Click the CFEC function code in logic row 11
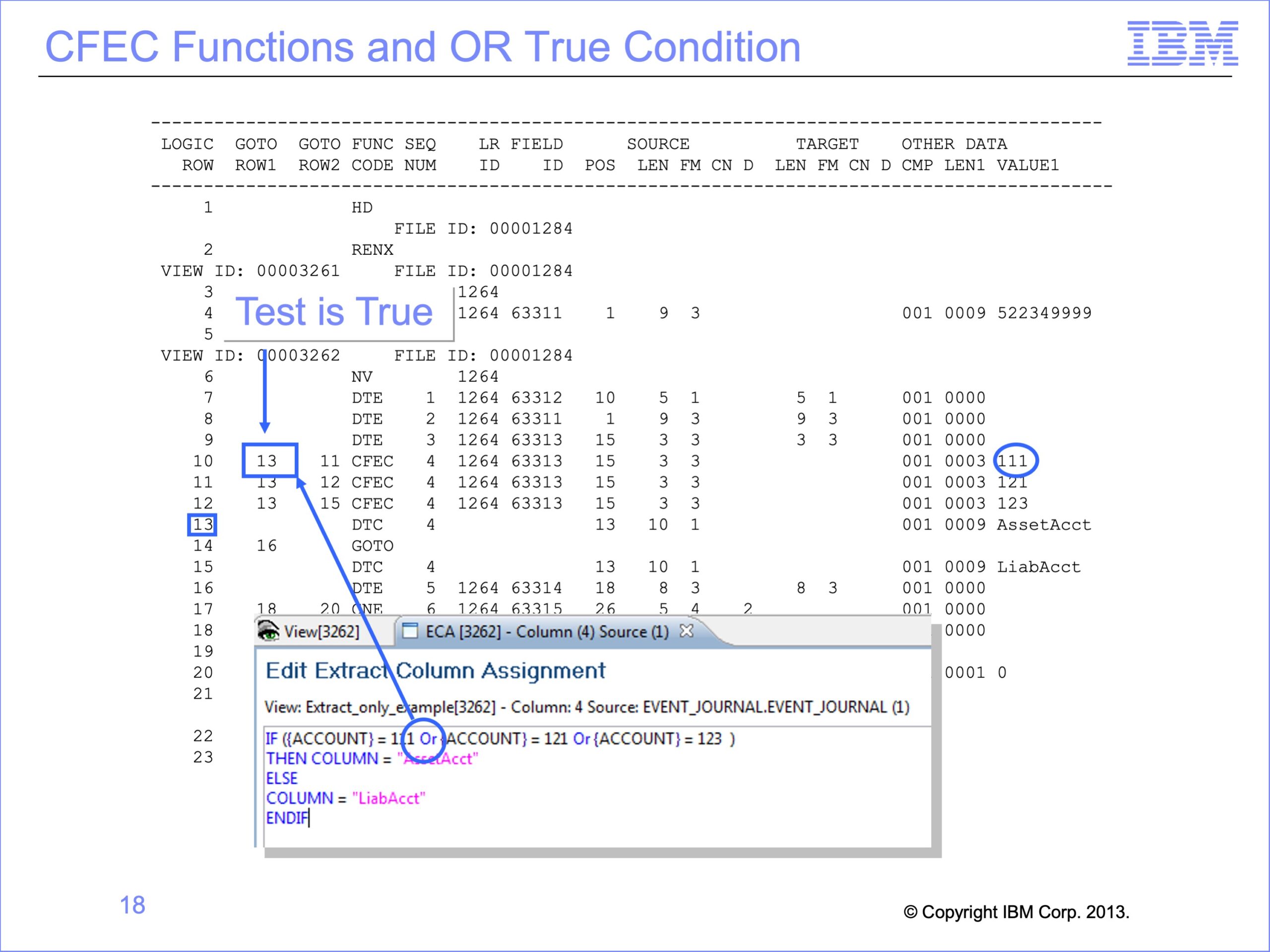The height and width of the screenshot is (952, 1270). [373, 482]
